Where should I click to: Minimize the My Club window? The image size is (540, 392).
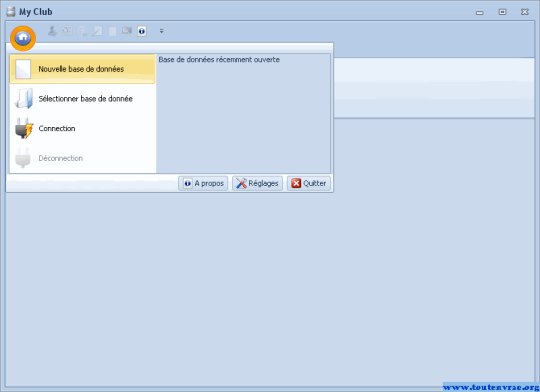(x=480, y=12)
